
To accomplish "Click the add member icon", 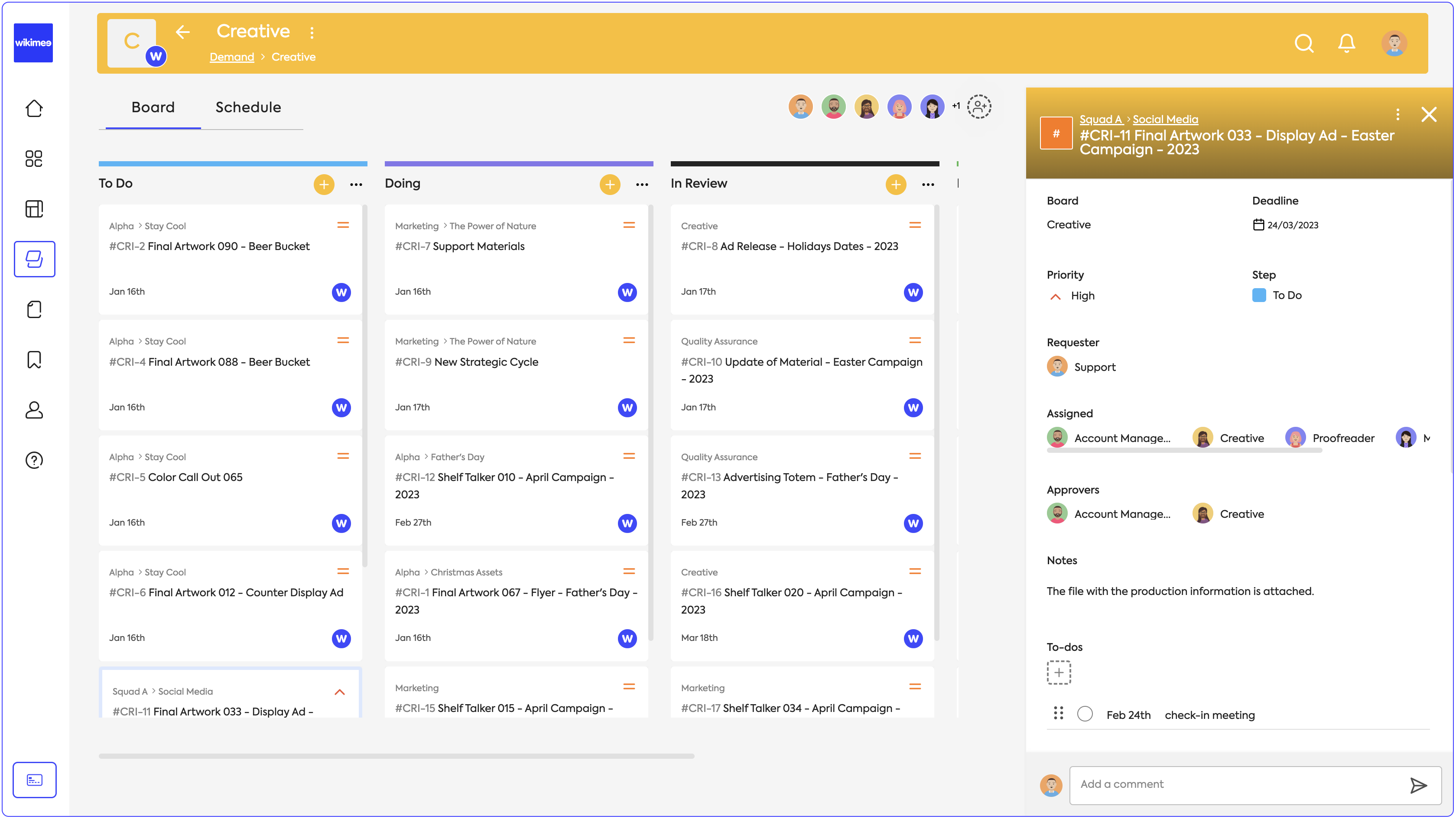I will (979, 106).
